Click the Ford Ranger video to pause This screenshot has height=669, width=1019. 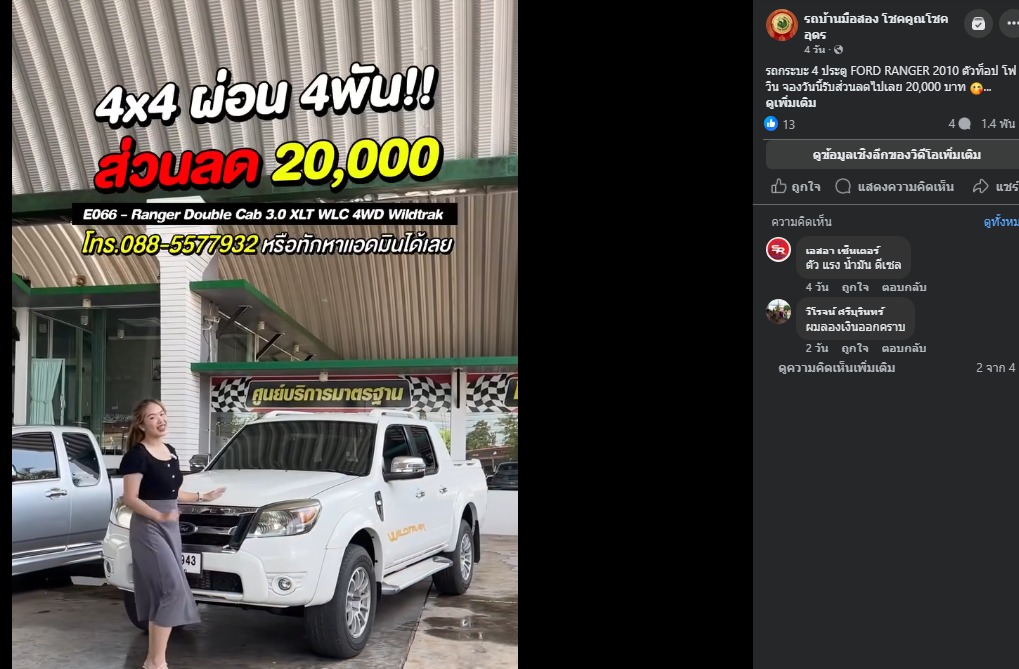pyautogui.click(x=264, y=334)
